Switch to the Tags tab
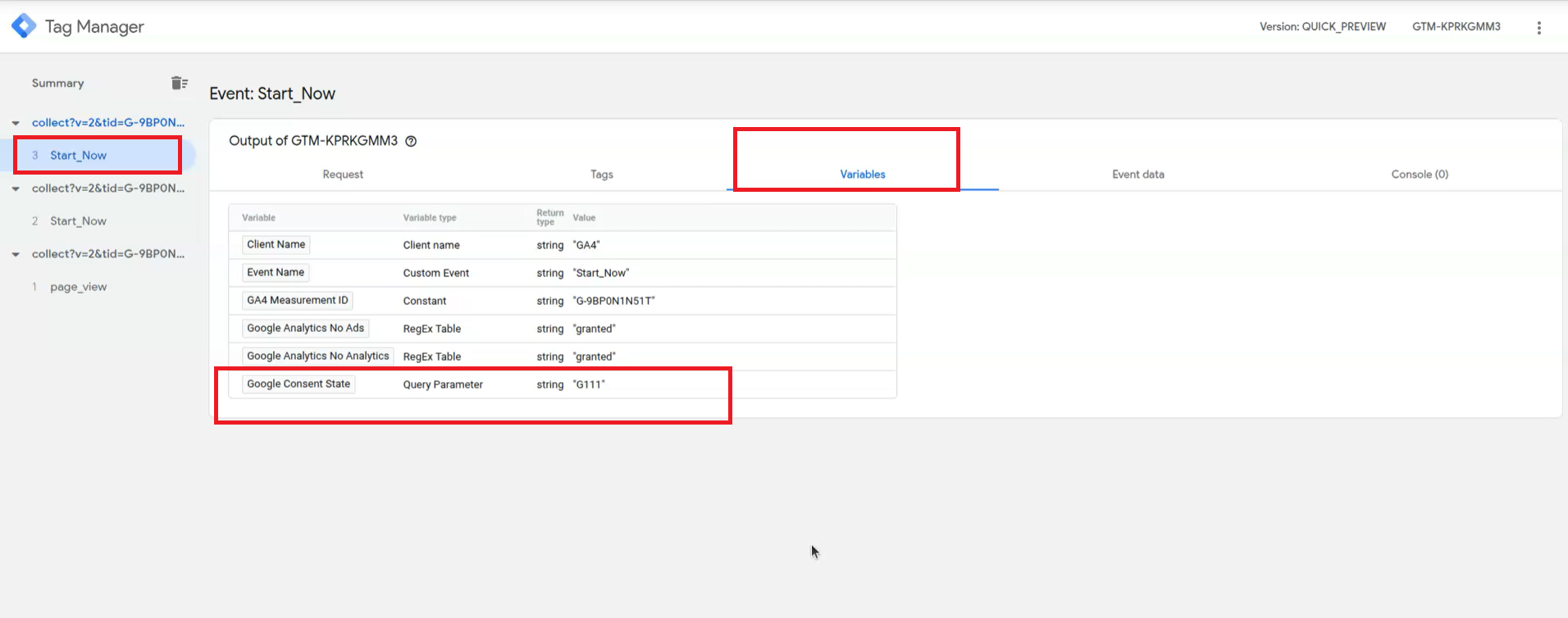Viewport: 1568px width, 618px height. point(602,174)
